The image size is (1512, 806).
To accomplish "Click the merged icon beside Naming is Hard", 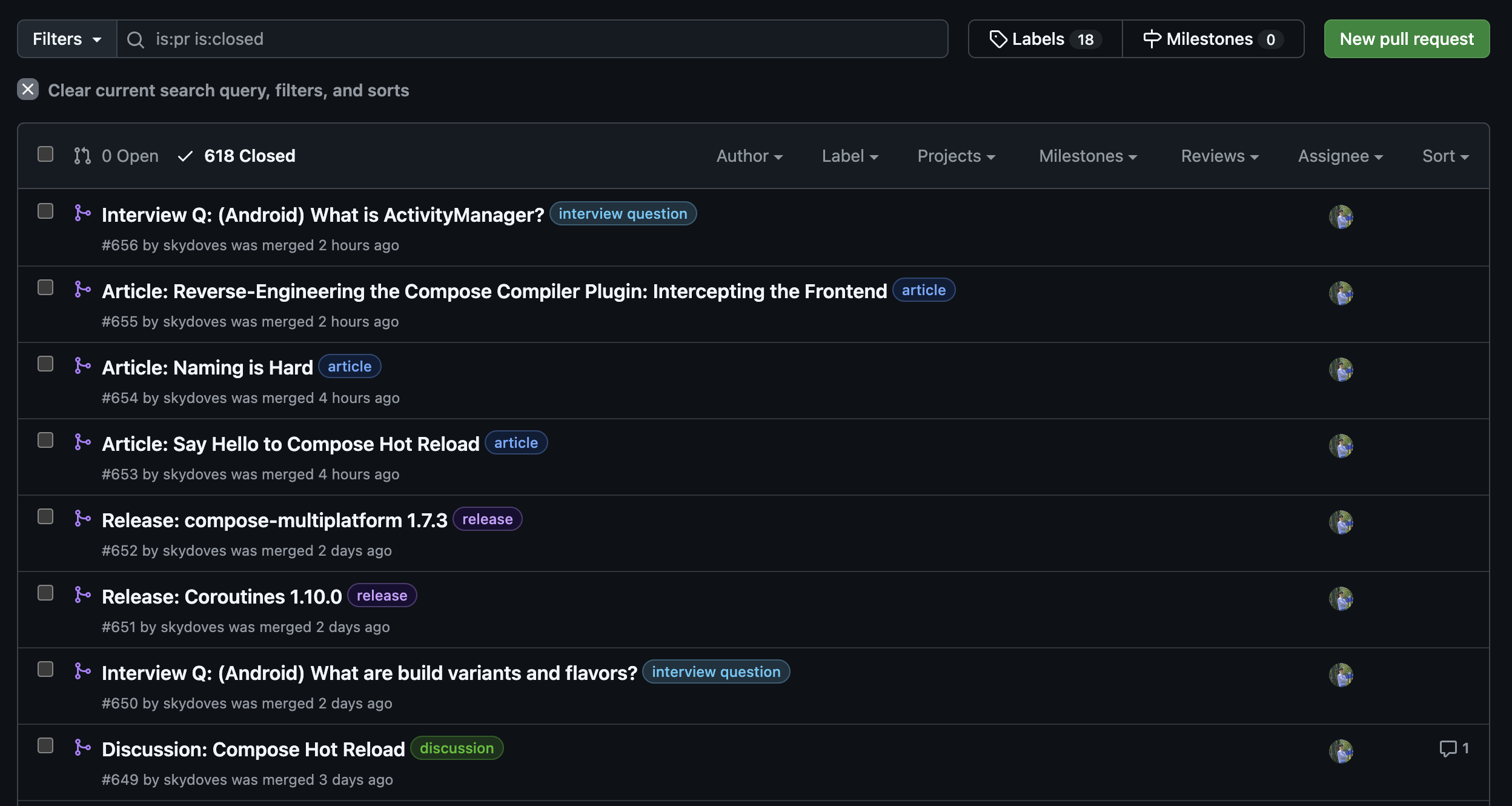I will click(x=82, y=365).
